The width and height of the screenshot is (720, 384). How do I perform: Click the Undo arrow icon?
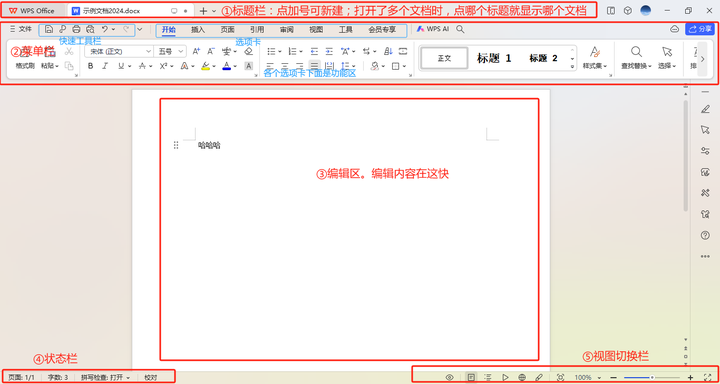point(105,29)
